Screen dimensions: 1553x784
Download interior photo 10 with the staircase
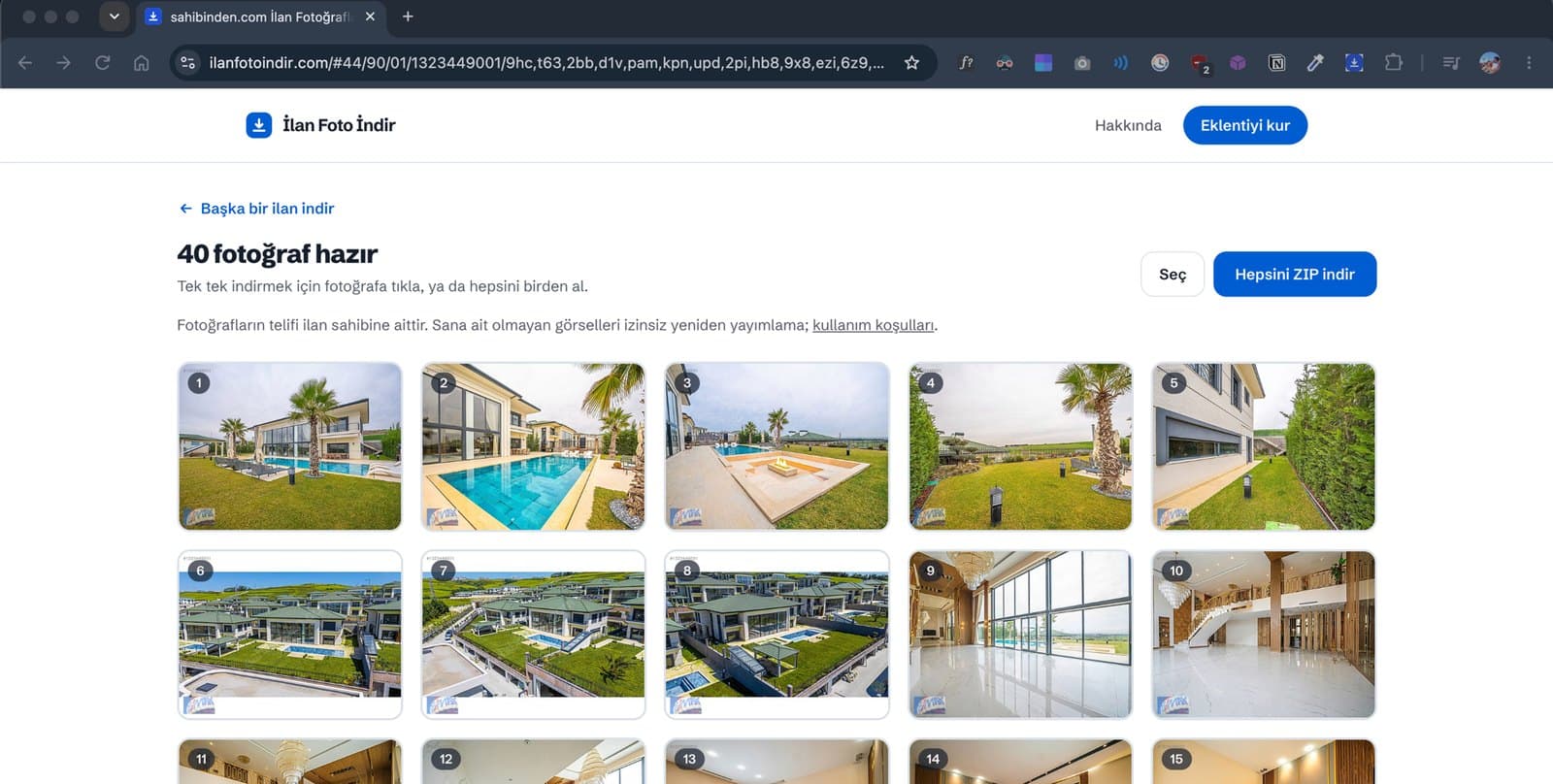[x=1264, y=635]
